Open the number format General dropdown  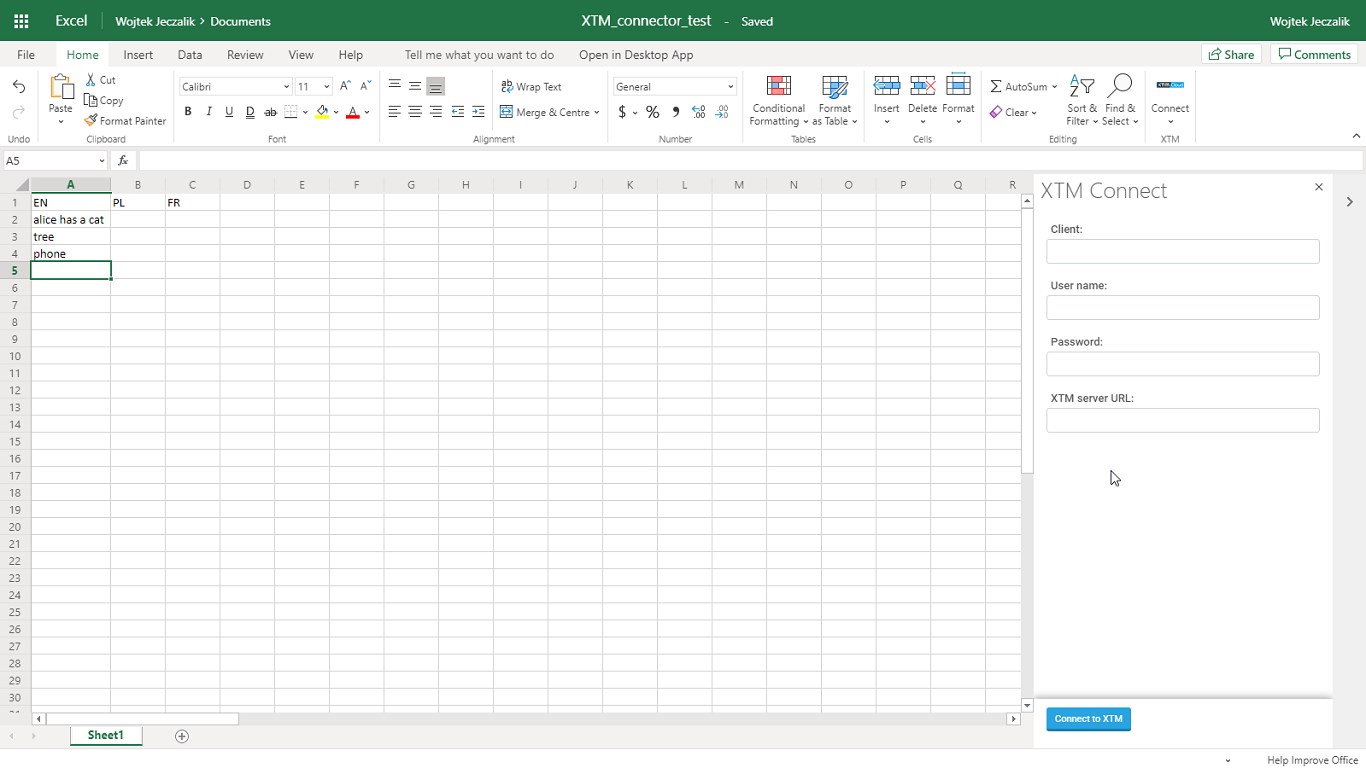pyautogui.click(x=730, y=87)
